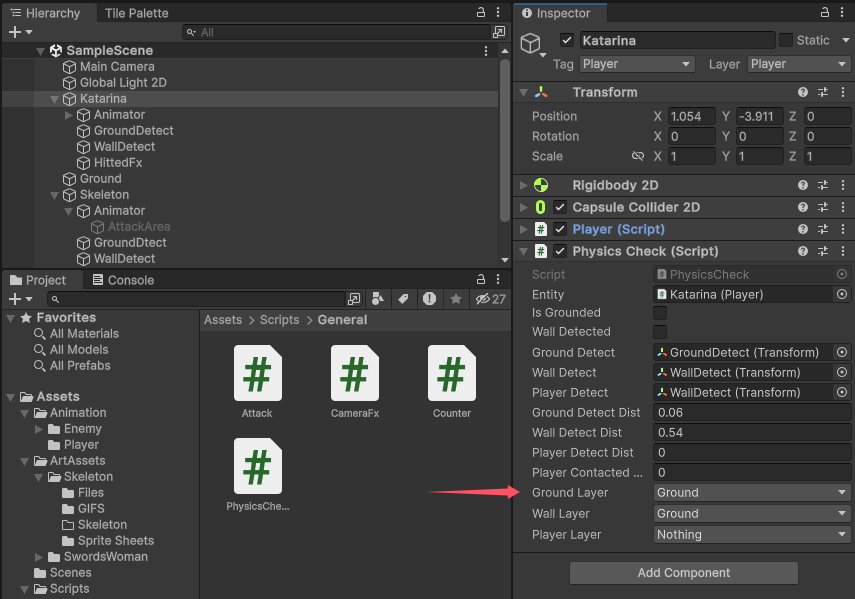This screenshot has width=855, height=599.
Task: Check the Is Grounded box
Action: click(660, 313)
